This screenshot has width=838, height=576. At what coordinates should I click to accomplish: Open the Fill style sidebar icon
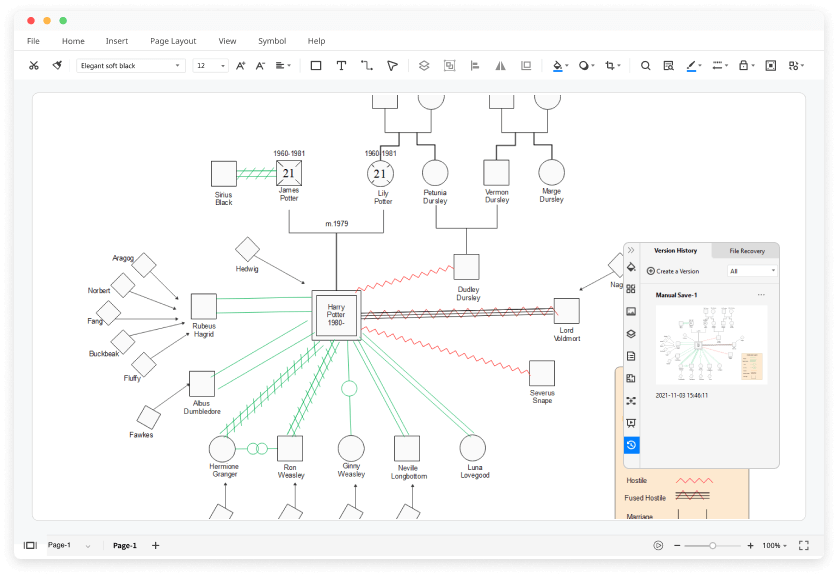pos(631,267)
